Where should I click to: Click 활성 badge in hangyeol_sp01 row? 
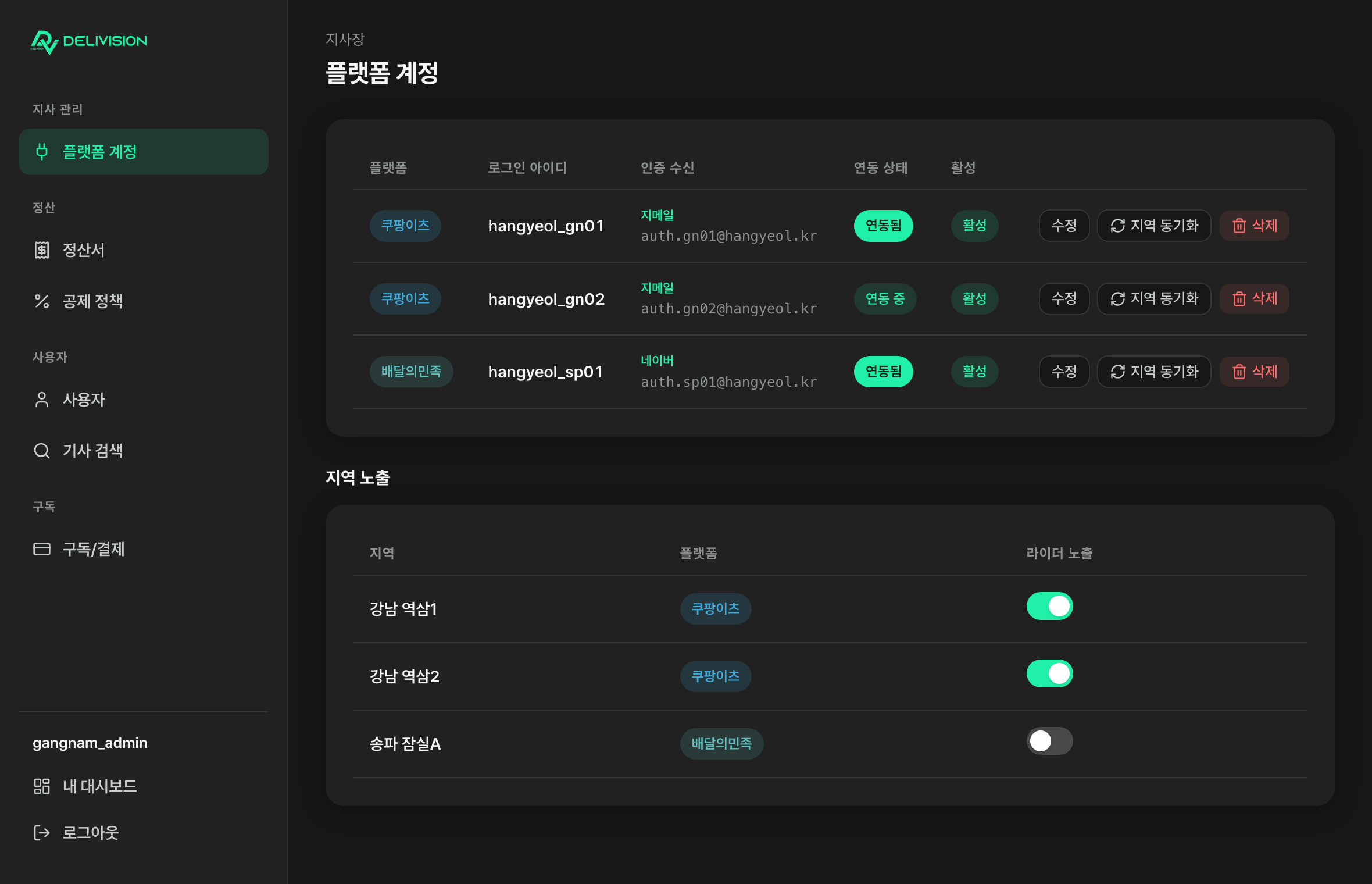tap(975, 372)
